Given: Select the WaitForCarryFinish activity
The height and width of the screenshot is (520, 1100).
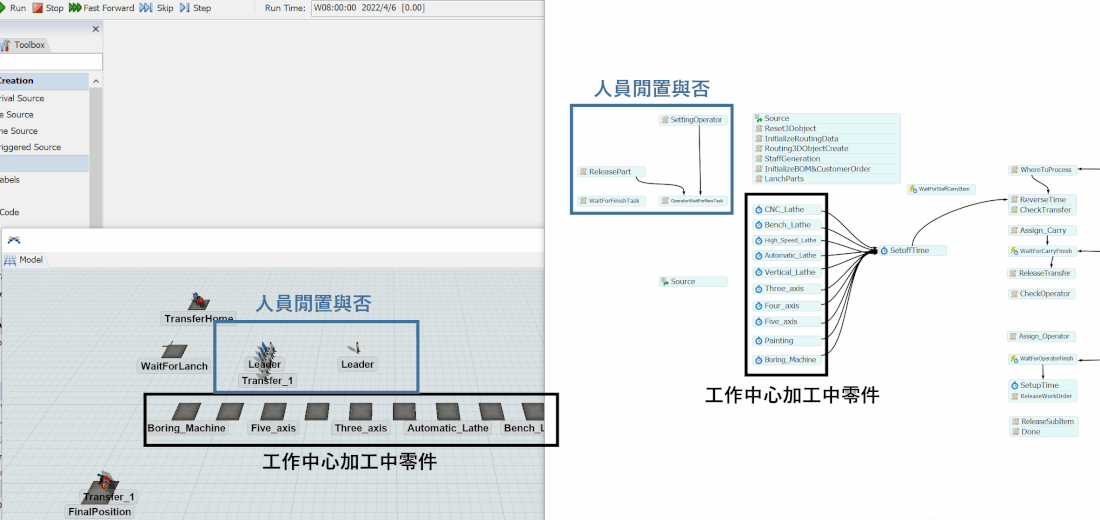Looking at the screenshot, I should point(1044,251).
